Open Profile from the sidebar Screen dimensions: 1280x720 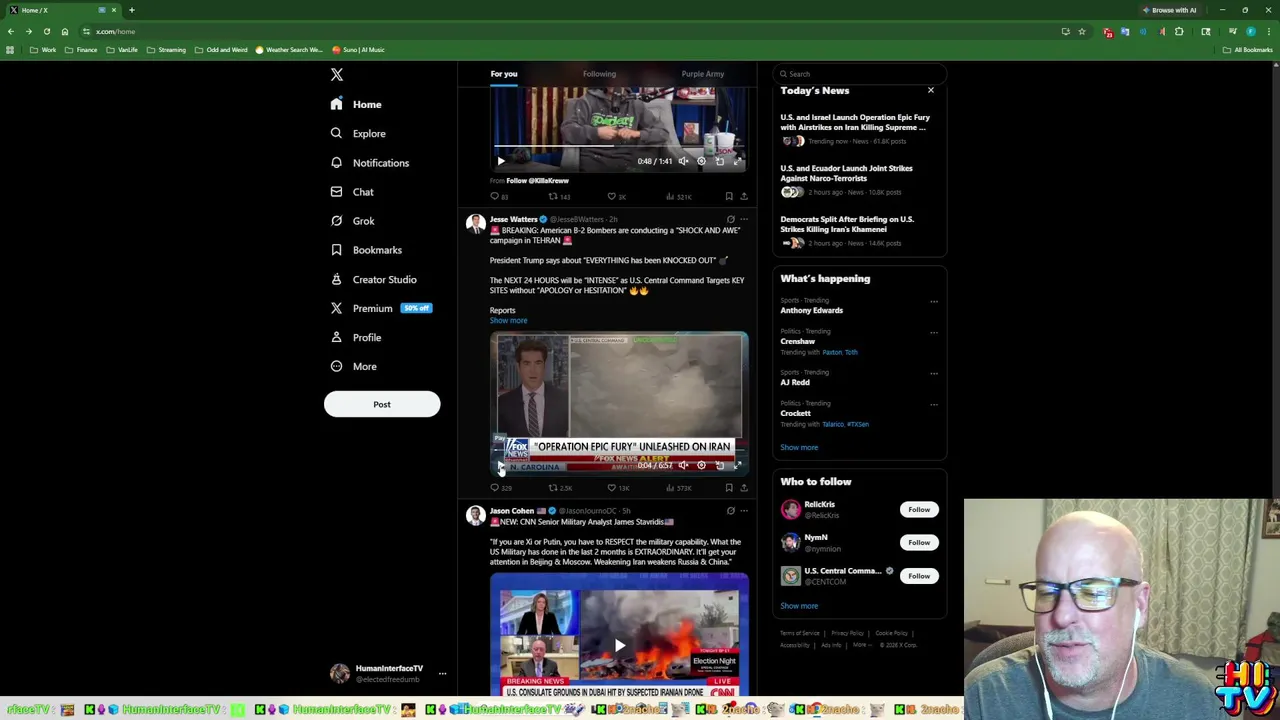click(x=356, y=337)
